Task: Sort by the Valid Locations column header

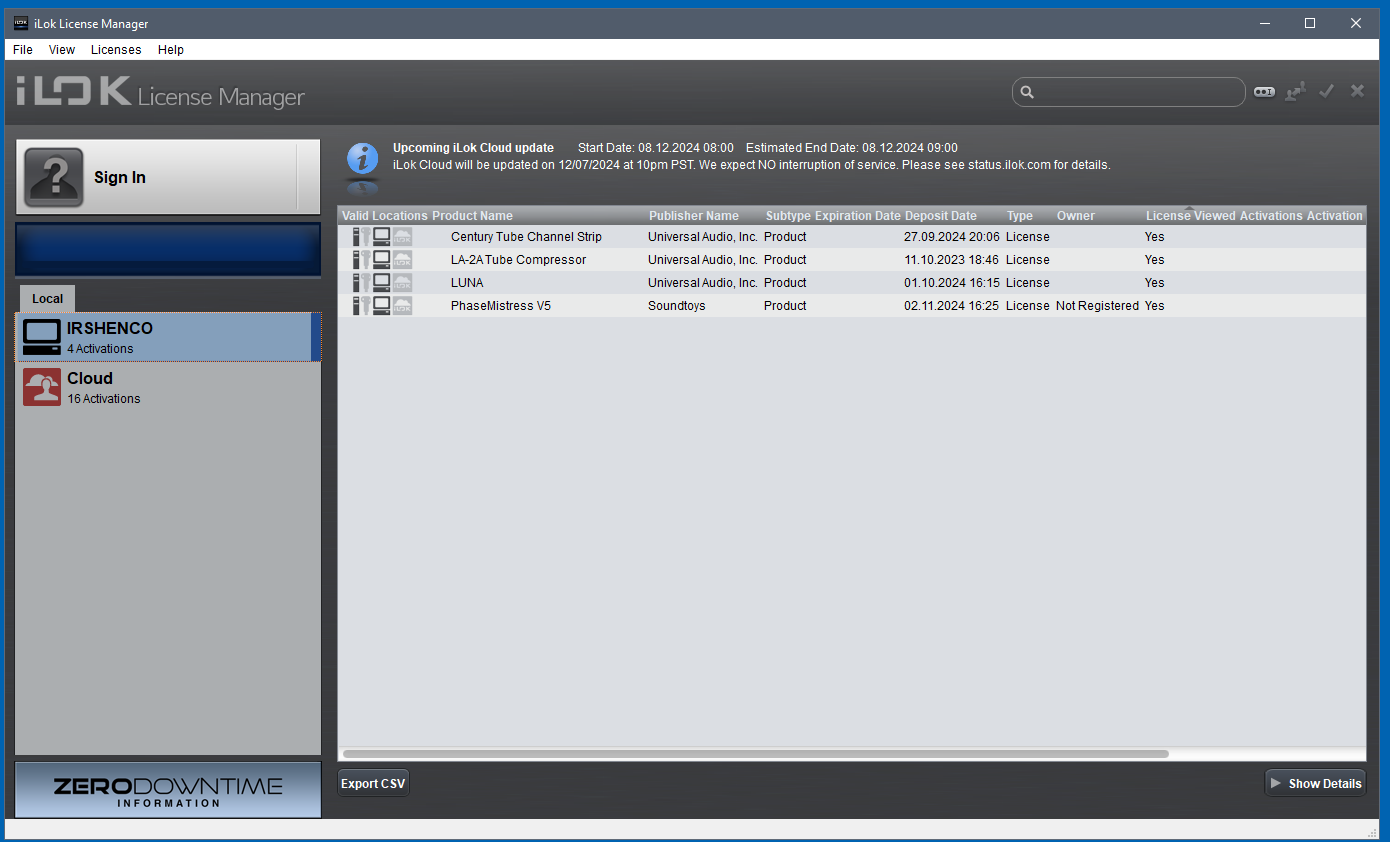Action: pyautogui.click(x=385, y=216)
